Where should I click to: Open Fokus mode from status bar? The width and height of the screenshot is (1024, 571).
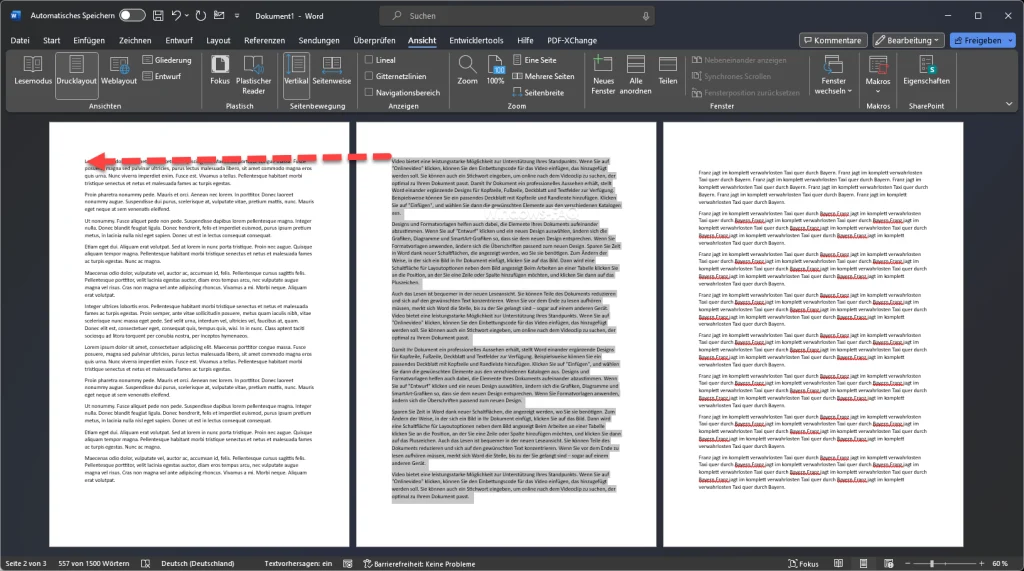pos(803,564)
